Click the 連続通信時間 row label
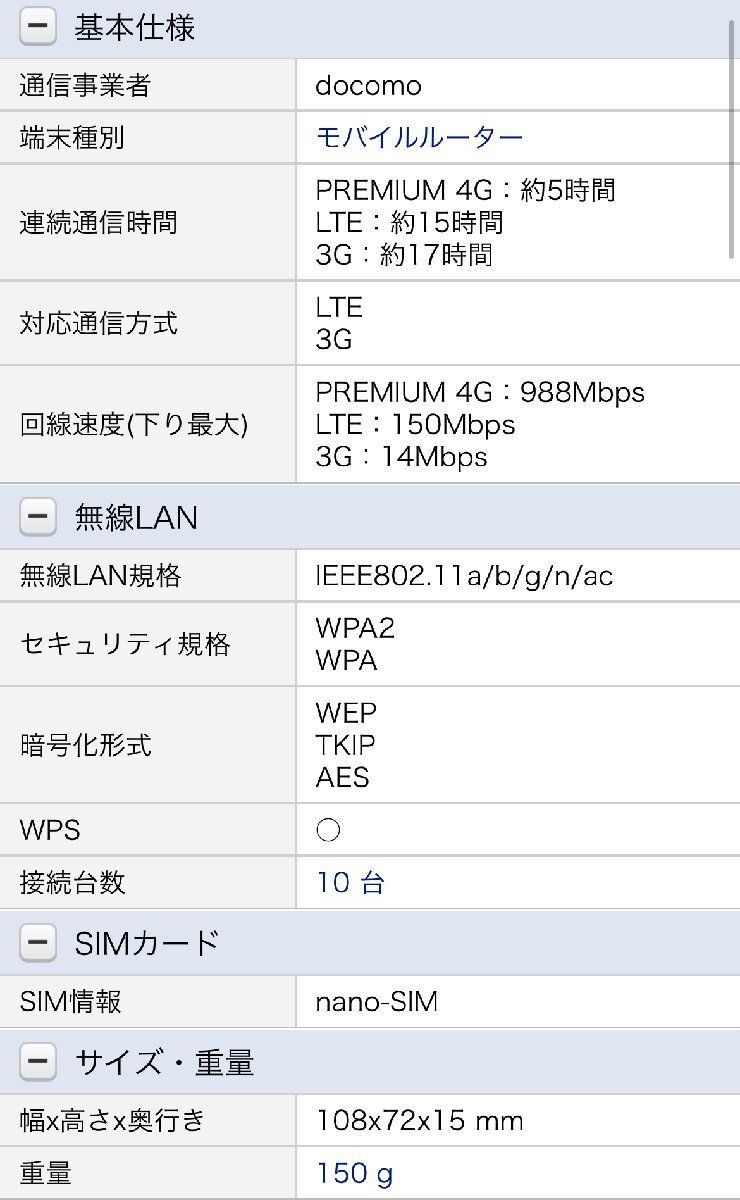Viewport: 740px width, 1200px height. [98, 222]
